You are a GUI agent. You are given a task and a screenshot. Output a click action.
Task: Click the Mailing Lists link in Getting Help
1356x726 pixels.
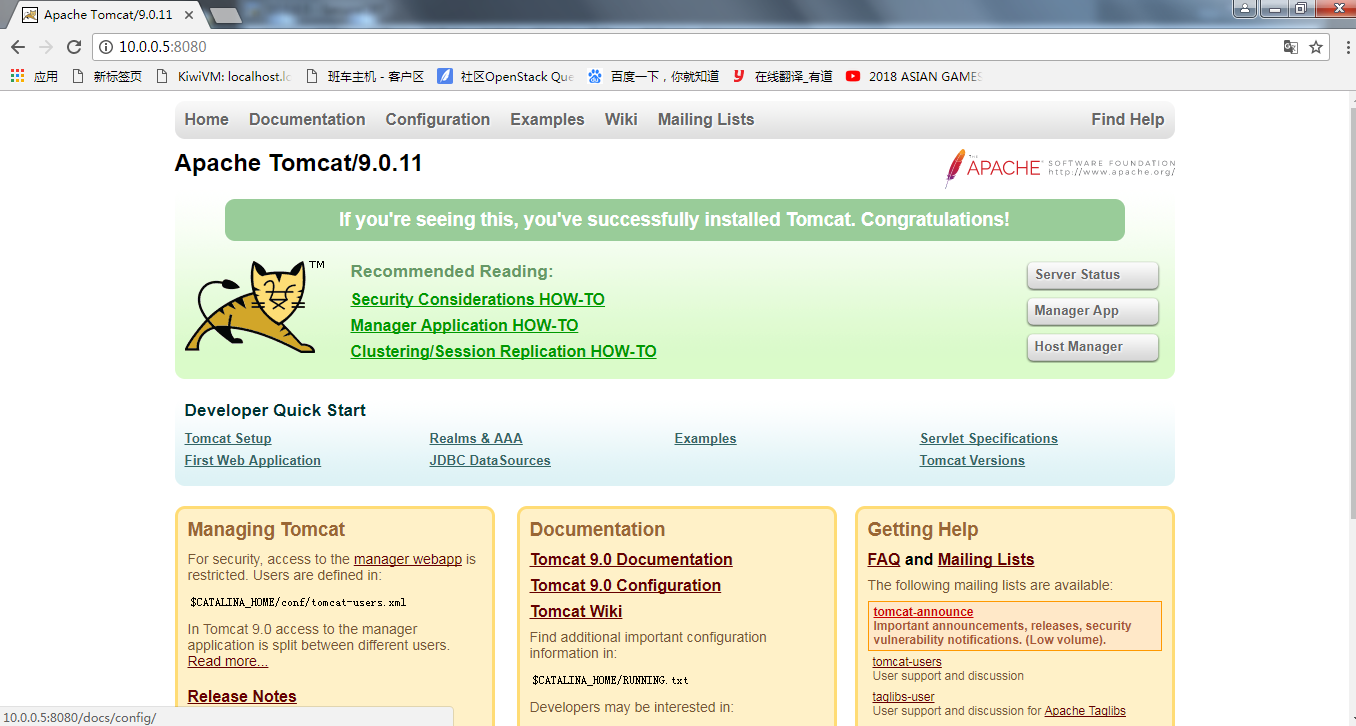tap(986, 559)
